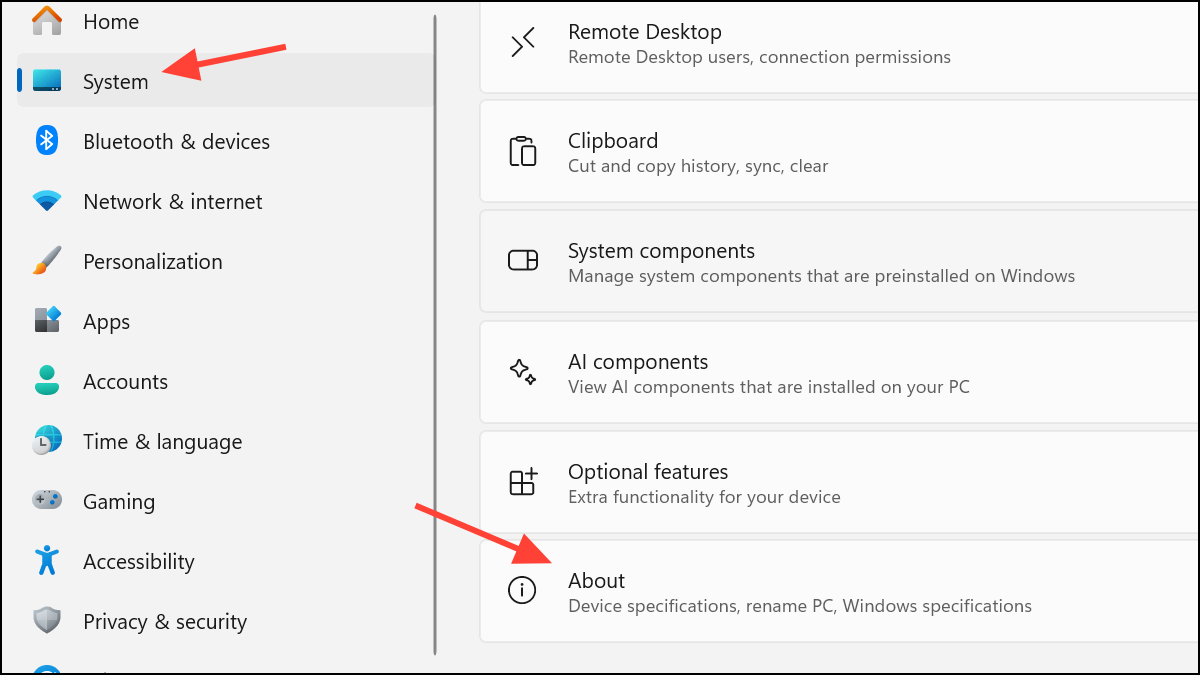Click the Home house icon

[x=46, y=21]
